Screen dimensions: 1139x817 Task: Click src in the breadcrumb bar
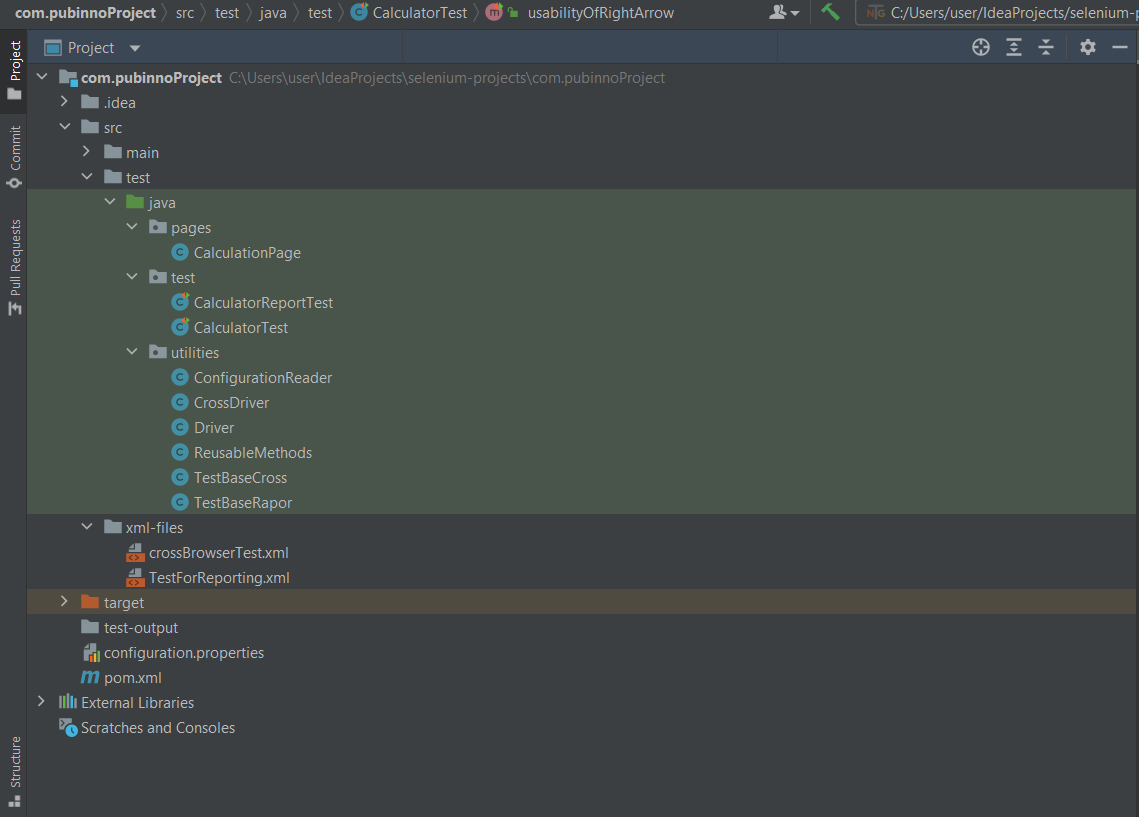[x=185, y=12]
